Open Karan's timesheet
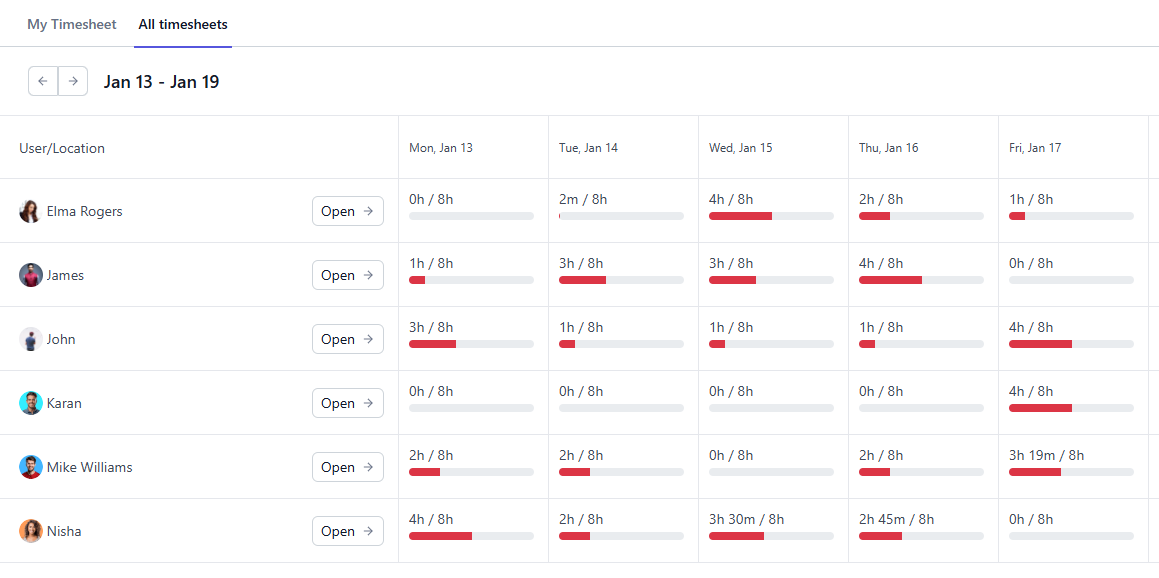The height and width of the screenshot is (578, 1159). [347, 403]
